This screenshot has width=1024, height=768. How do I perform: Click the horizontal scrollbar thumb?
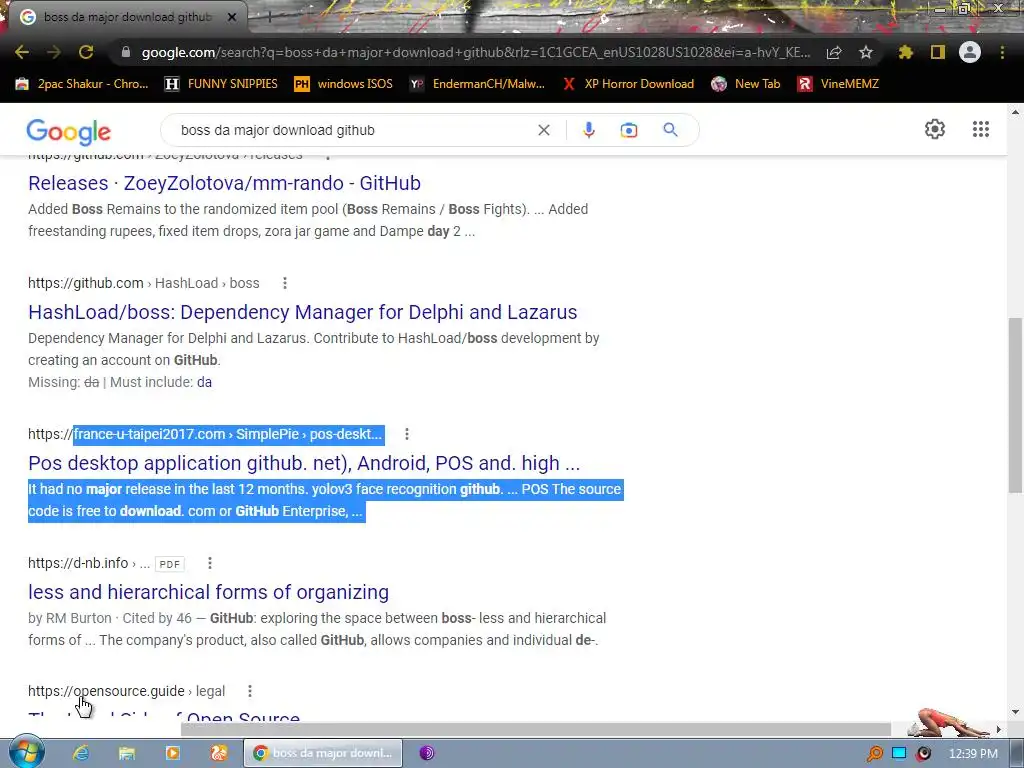(536, 729)
